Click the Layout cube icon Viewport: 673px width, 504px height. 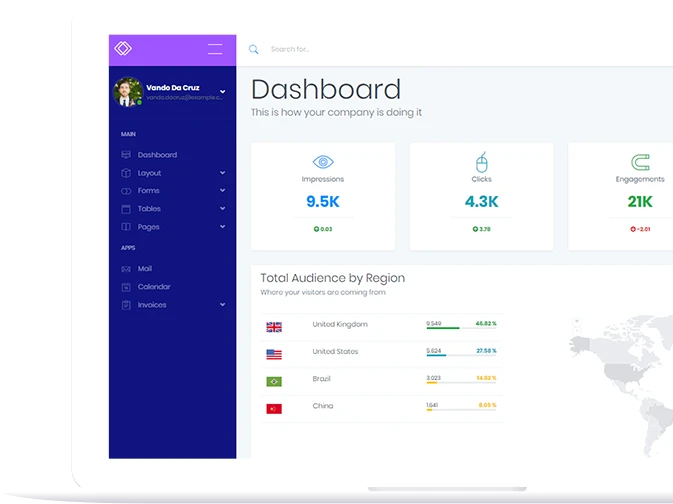[x=126, y=173]
